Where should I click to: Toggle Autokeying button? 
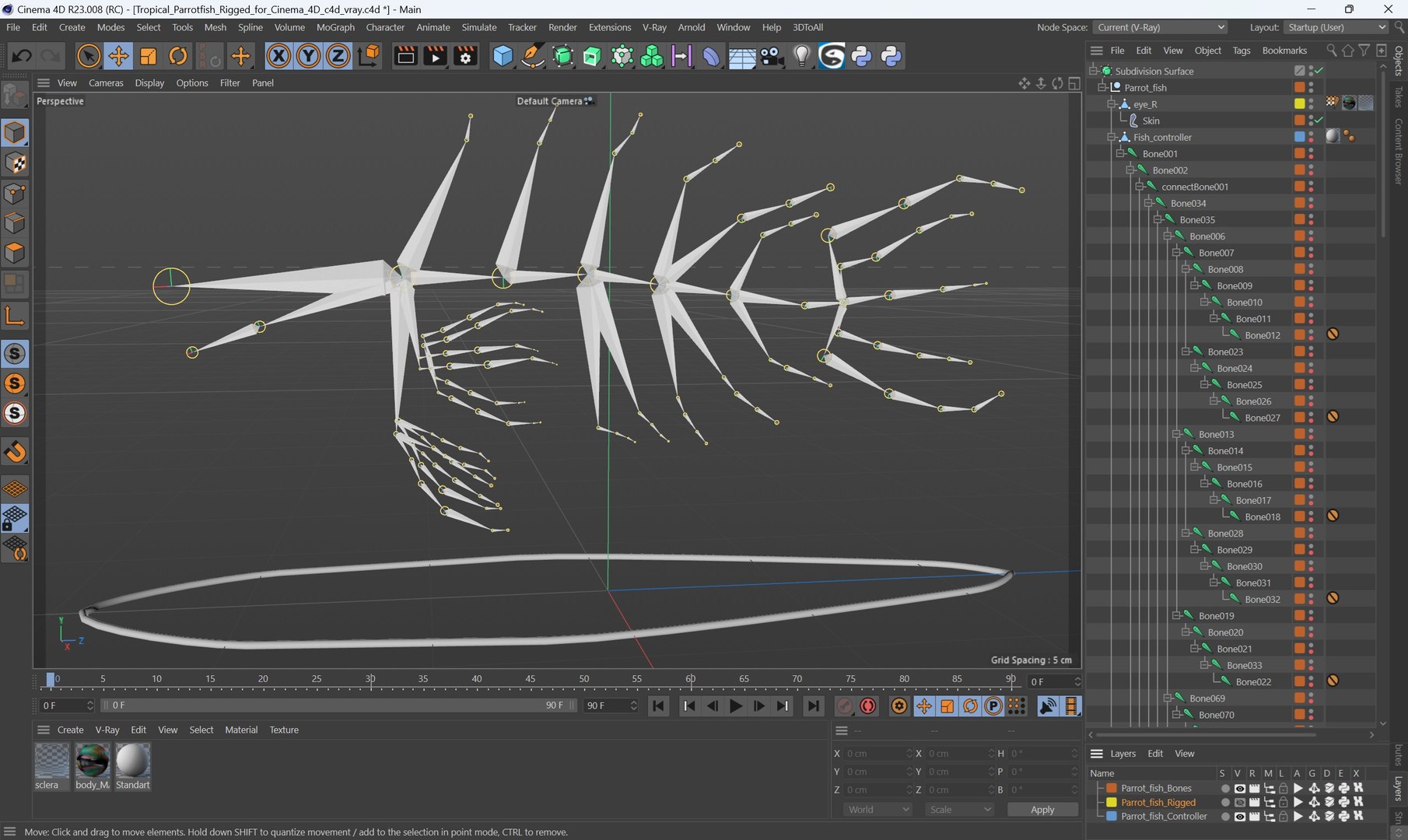click(868, 706)
